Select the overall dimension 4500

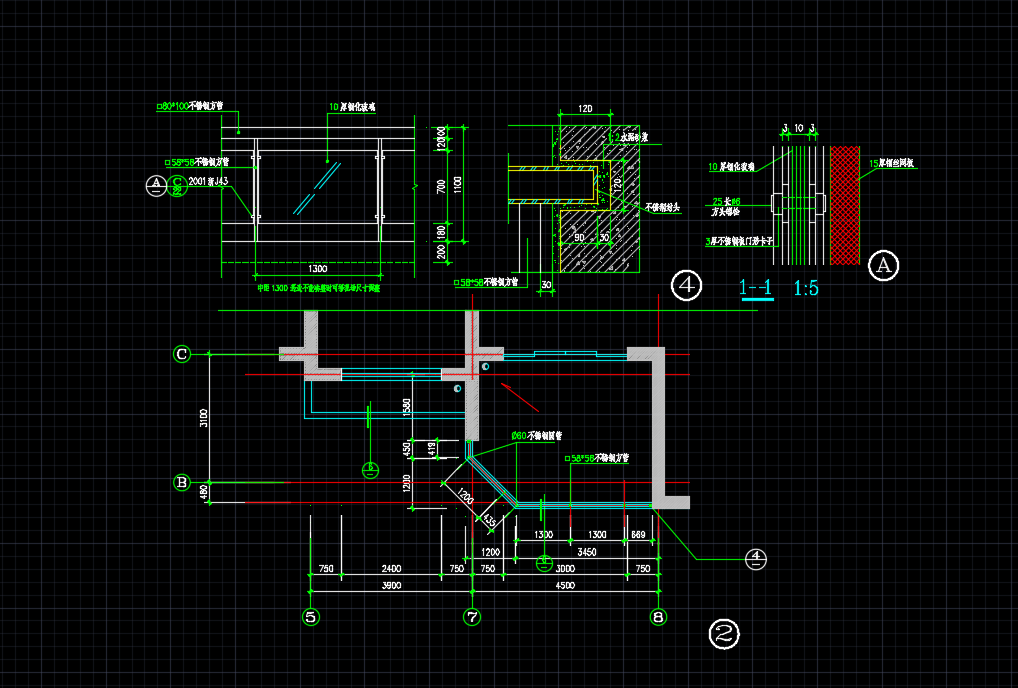click(x=565, y=585)
